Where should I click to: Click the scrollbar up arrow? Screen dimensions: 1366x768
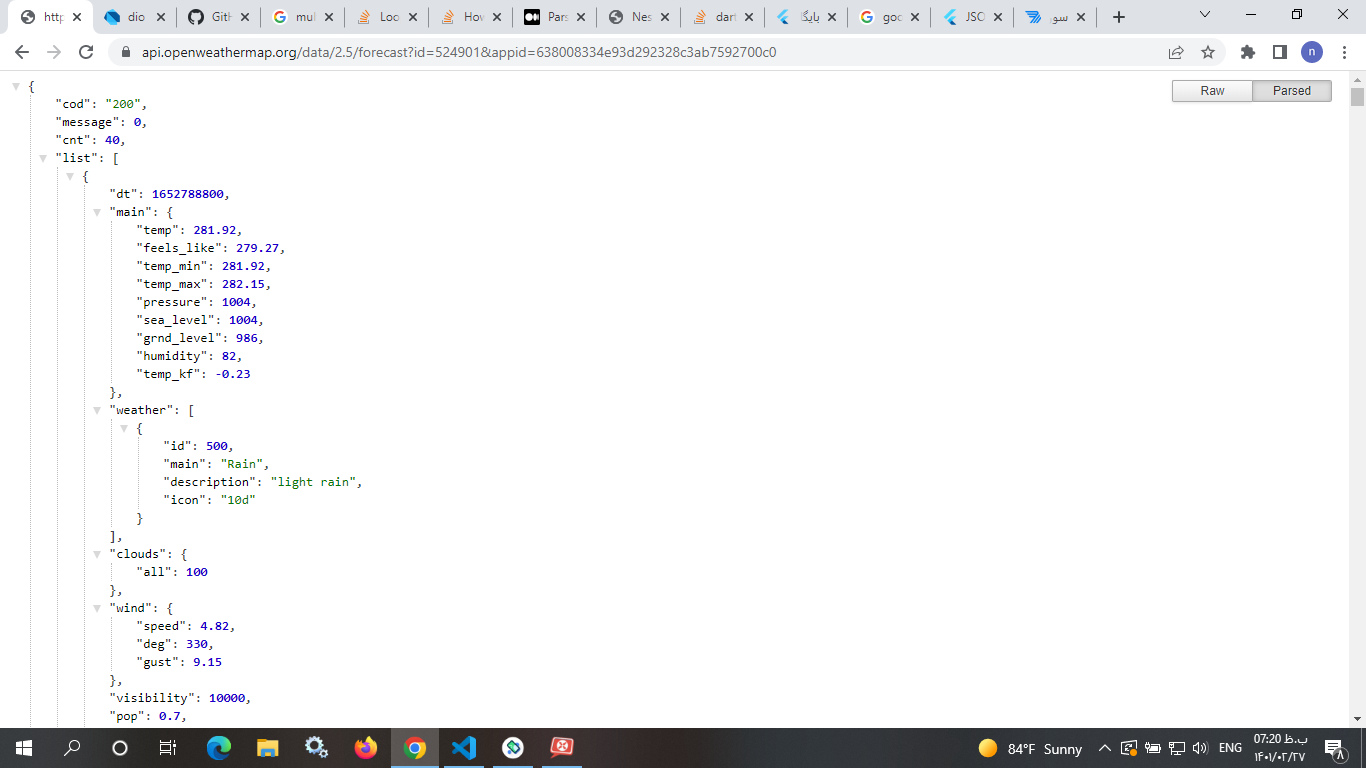click(x=1357, y=80)
